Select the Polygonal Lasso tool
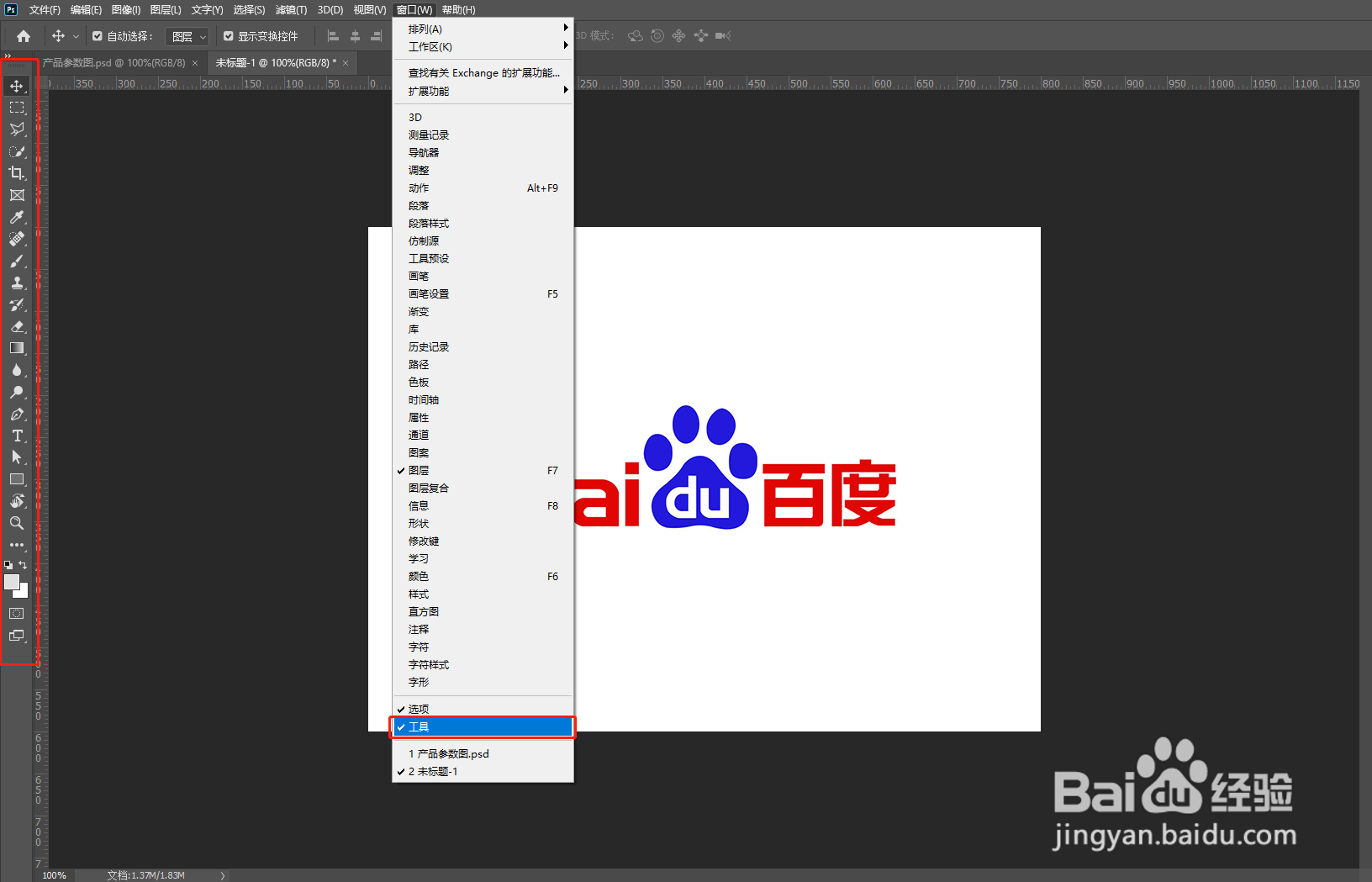The image size is (1372, 882). tap(17, 129)
